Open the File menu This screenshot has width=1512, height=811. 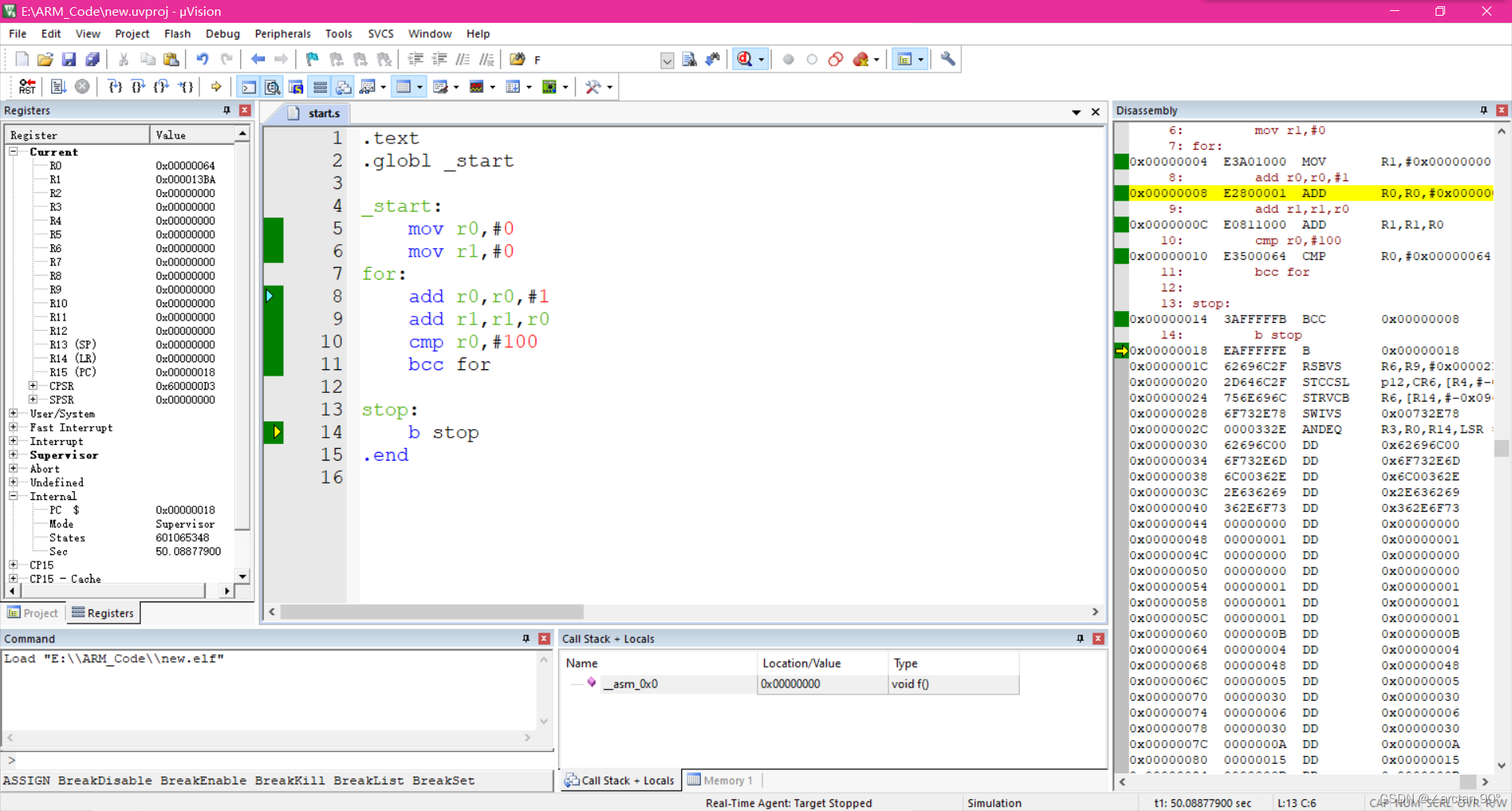pos(17,34)
